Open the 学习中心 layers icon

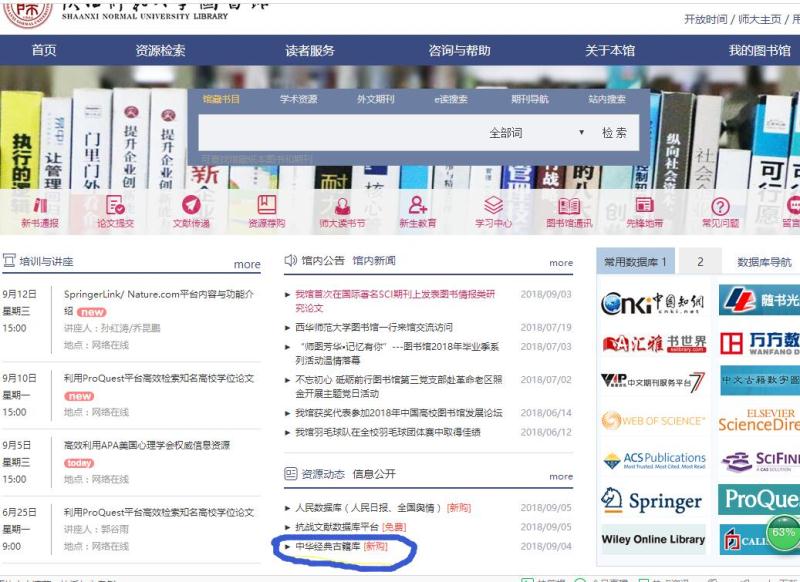tap(493, 205)
